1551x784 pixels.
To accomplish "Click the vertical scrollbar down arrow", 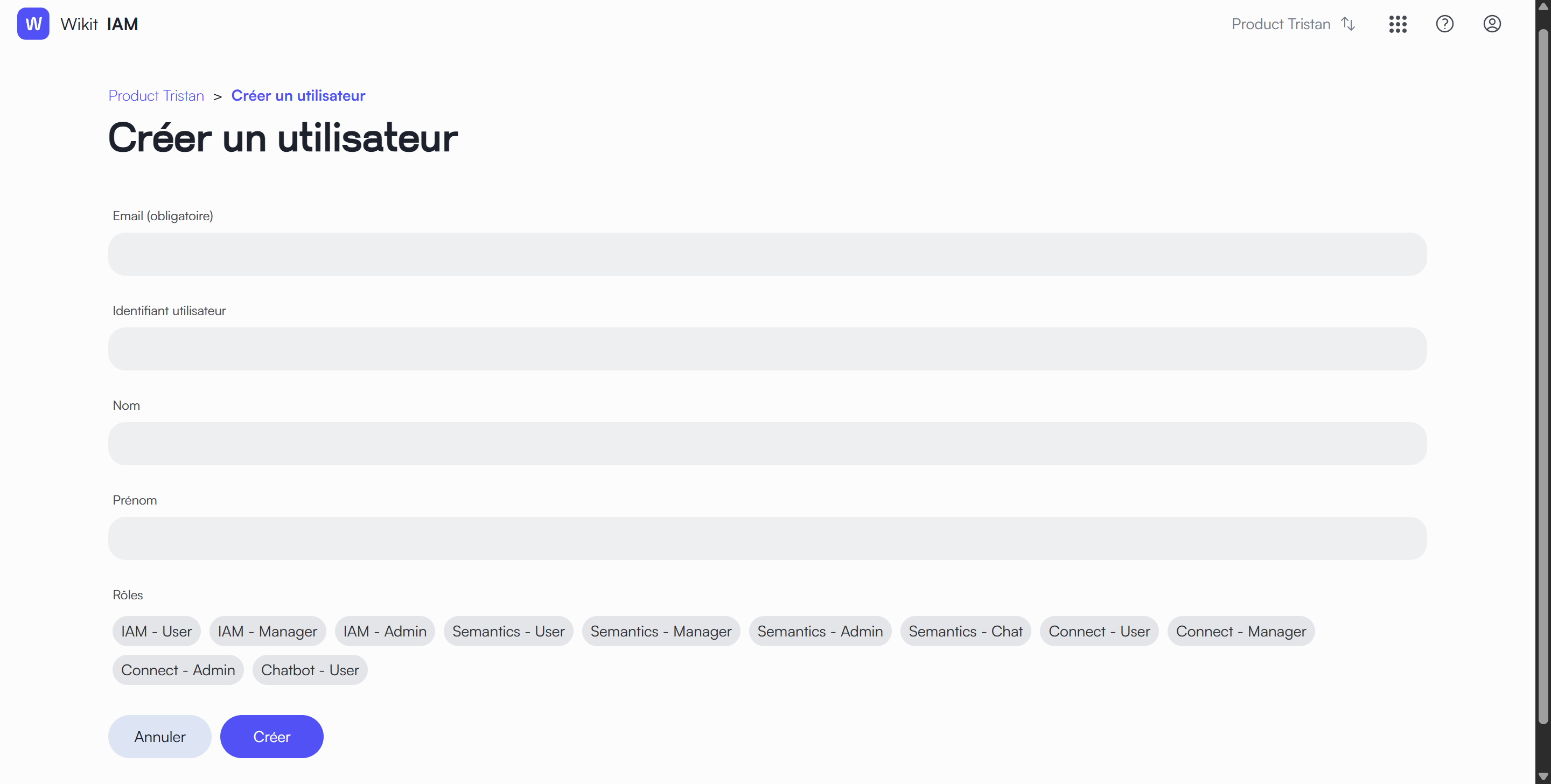I will coord(1543,777).
